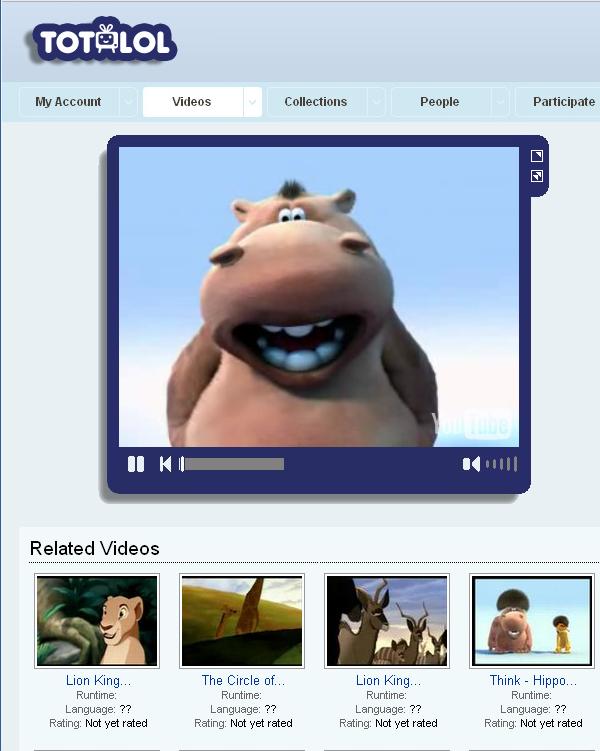Set volume using the volume bars
The width and height of the screenshot is (600, 751).
coord(501,464)
